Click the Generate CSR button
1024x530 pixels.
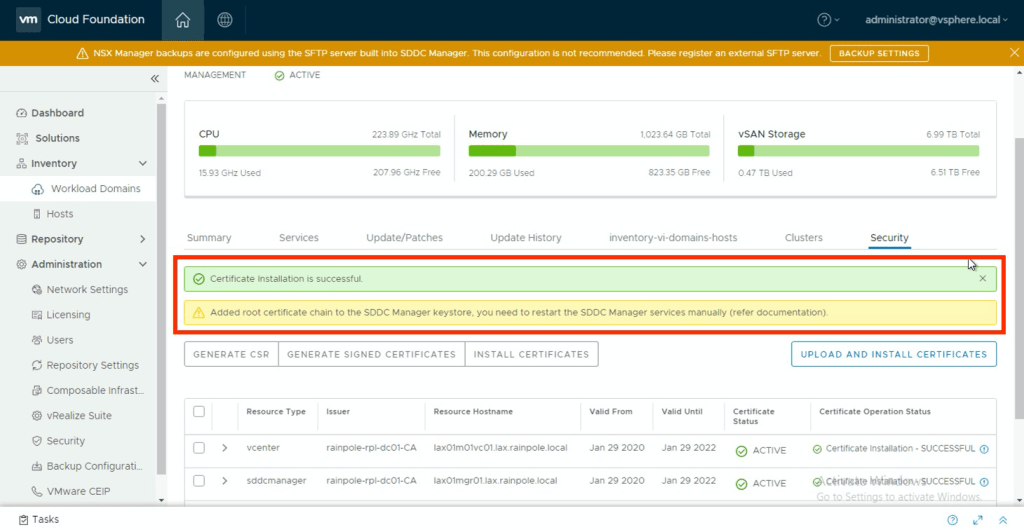[231, 354]
